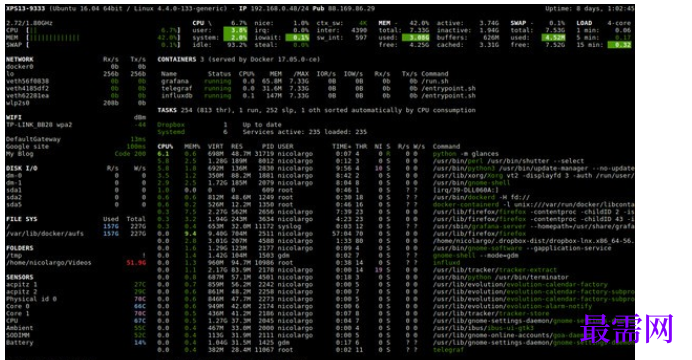This screenshot has height=360, width=692.
Task: Click the DISK I/O section header
Action: pyautogui.click(x=21, y=168)
